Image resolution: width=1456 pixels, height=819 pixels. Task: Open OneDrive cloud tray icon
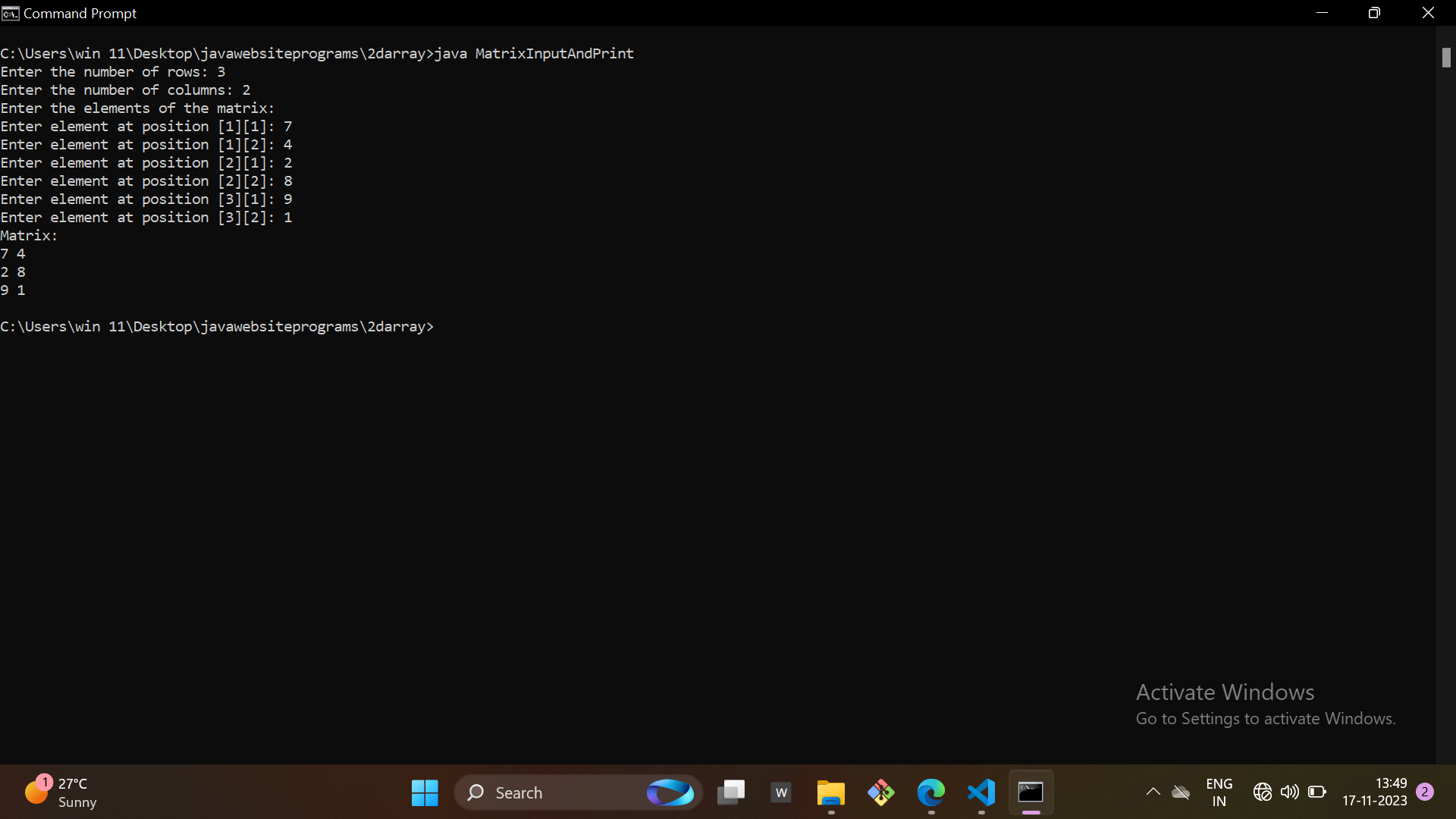click(1181, 792)
